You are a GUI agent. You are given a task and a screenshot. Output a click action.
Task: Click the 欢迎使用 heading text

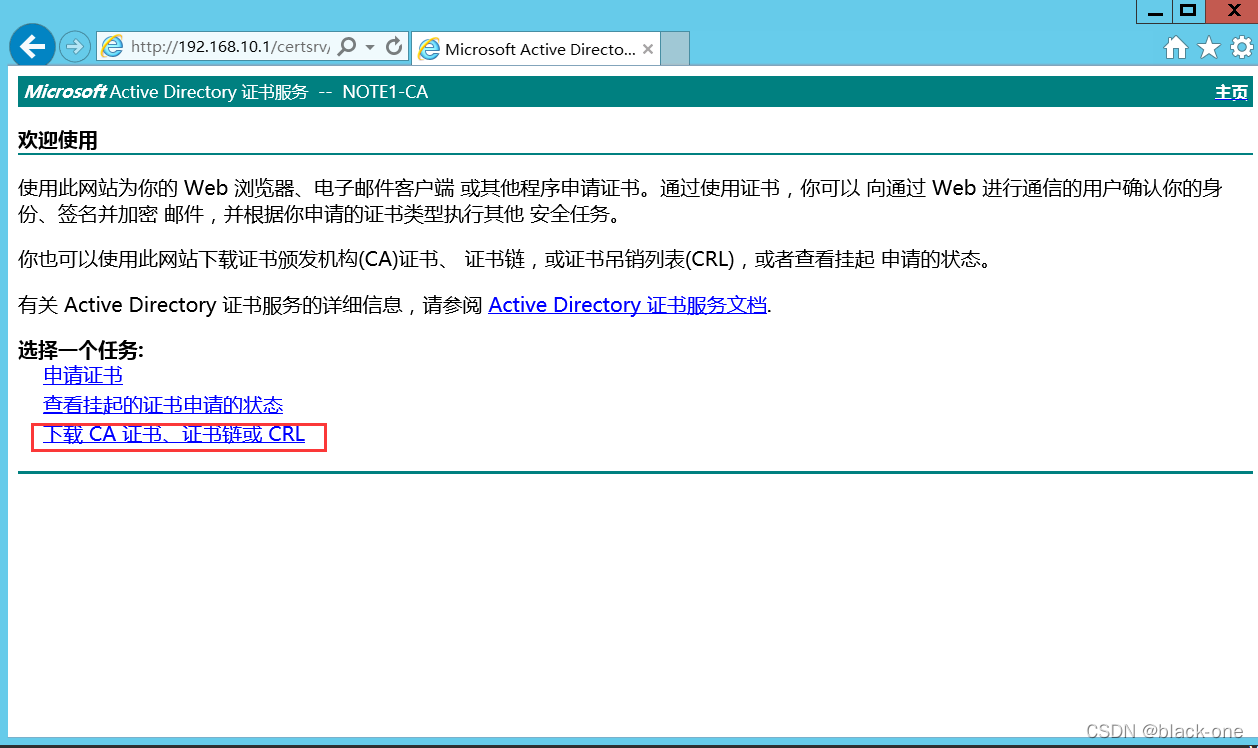tap(58, 140)
